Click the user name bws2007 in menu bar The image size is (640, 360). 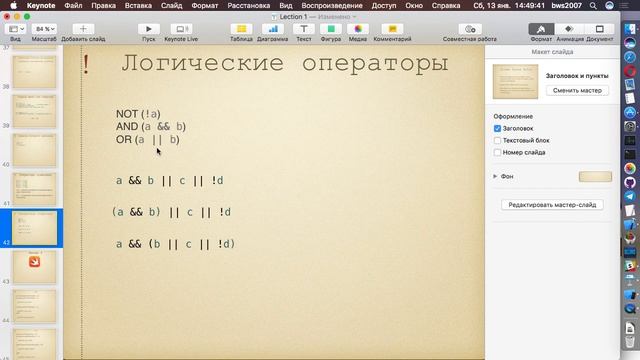click(567, 6)
